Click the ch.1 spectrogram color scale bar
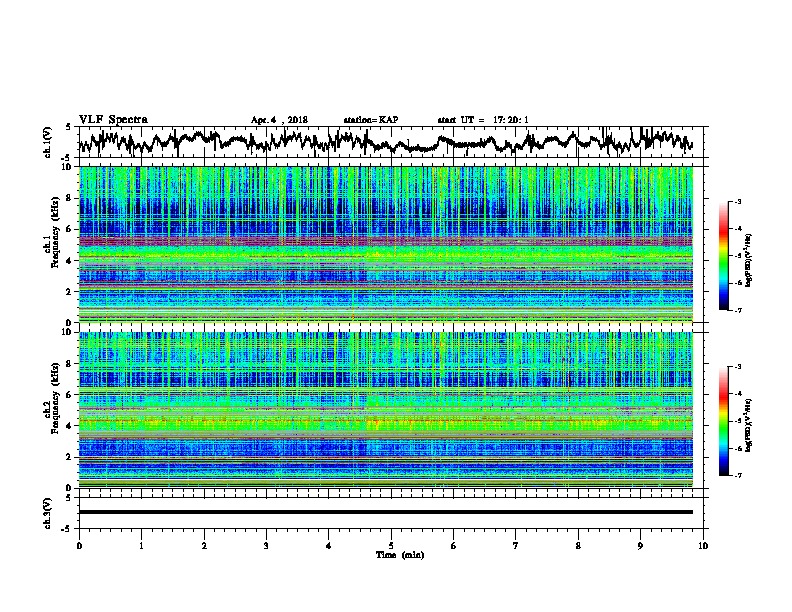This screenshot has height=612, width=792. click(724, 256)
